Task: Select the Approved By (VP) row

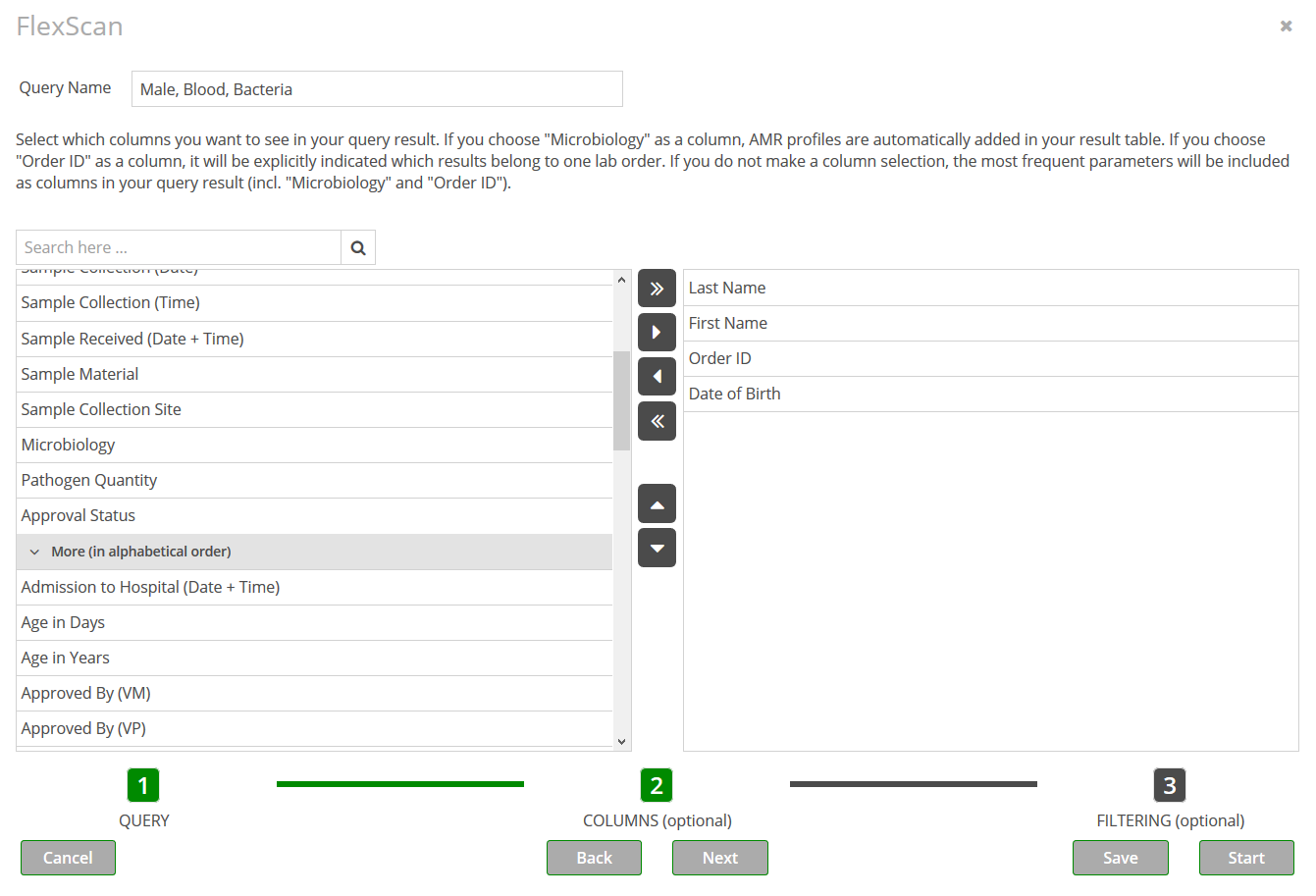Action: point(314,729)
